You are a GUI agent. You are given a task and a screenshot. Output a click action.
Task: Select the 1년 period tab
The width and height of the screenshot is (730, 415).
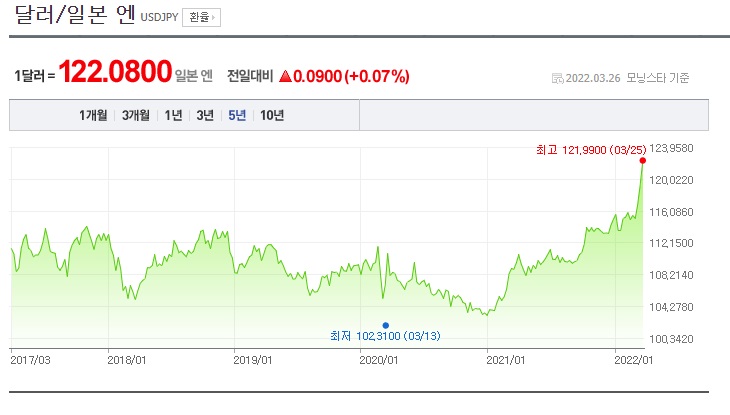point(172,115)
